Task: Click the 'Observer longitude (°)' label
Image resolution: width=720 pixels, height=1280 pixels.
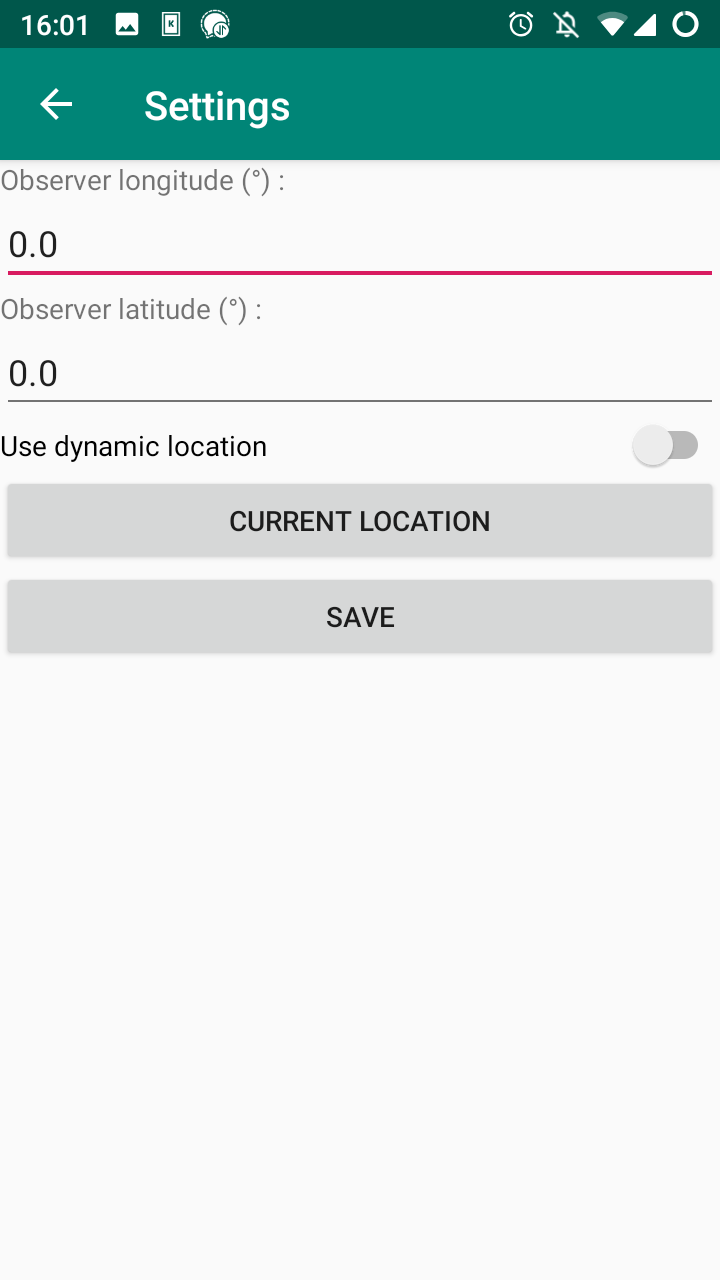Action: 142,181
